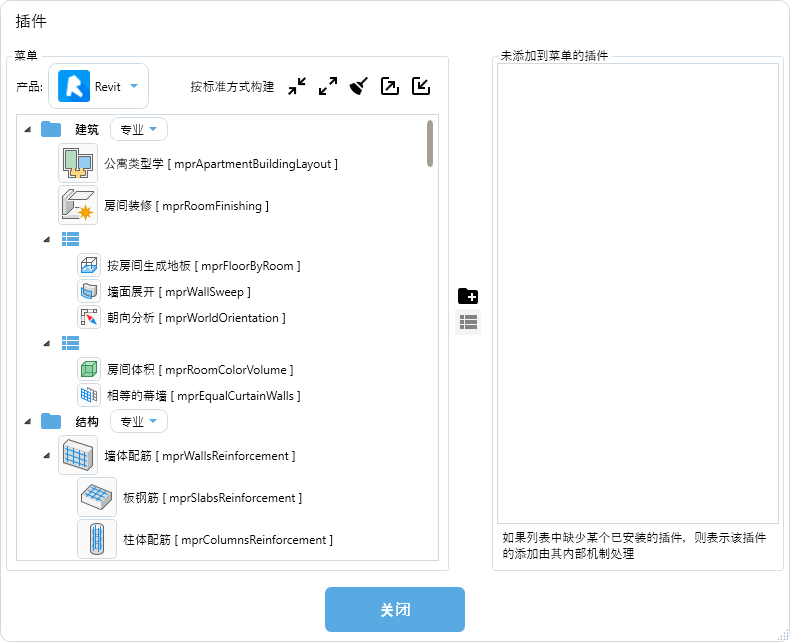Open the 专业 dropdown next to 结构
Image resolution: width=790 pixels, height=642 pixels.
139,421
